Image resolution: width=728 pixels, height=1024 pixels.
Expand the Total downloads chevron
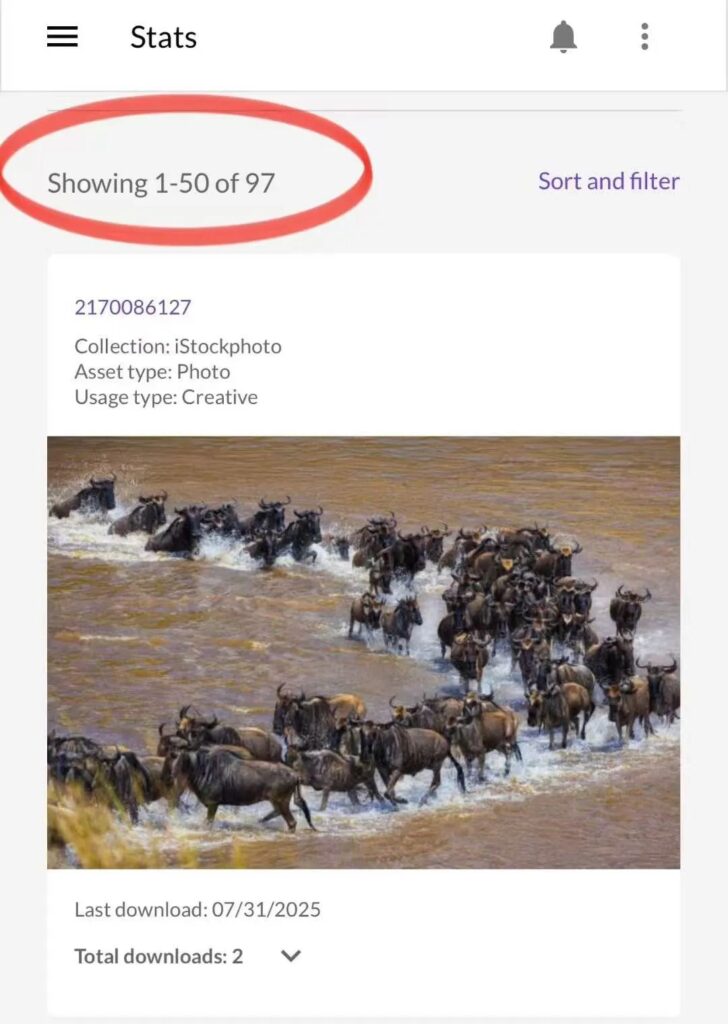click(x=291, y=956)
